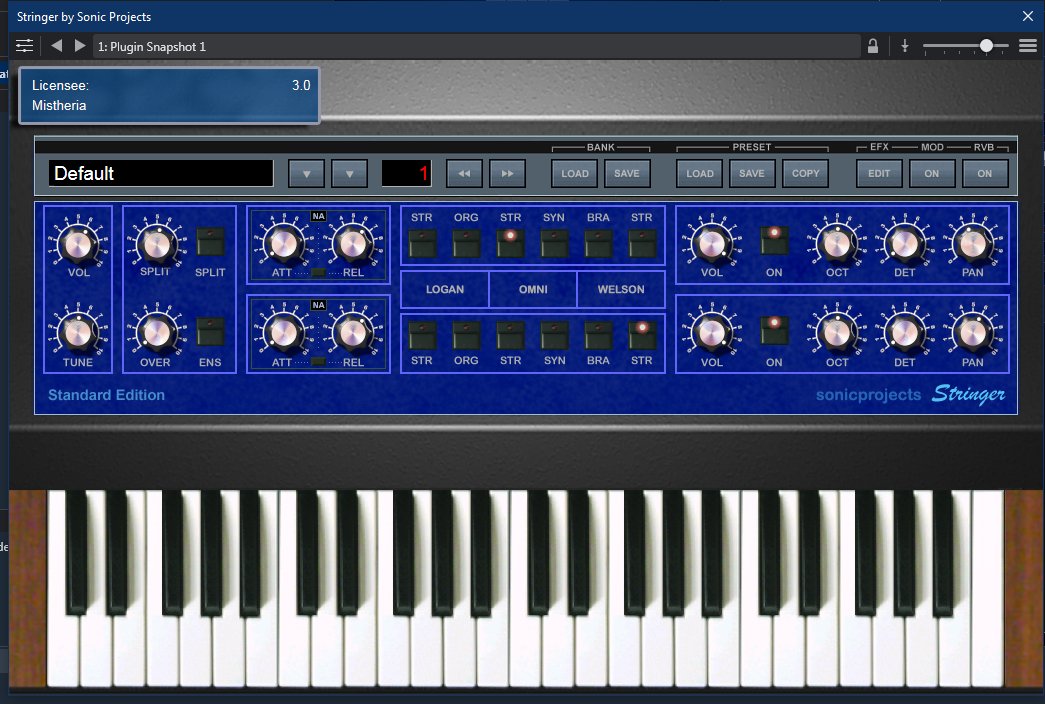The height and width of the screenshot is (704, 1045).
Task: Select lower row SYN switch
Action: [554, 335]
